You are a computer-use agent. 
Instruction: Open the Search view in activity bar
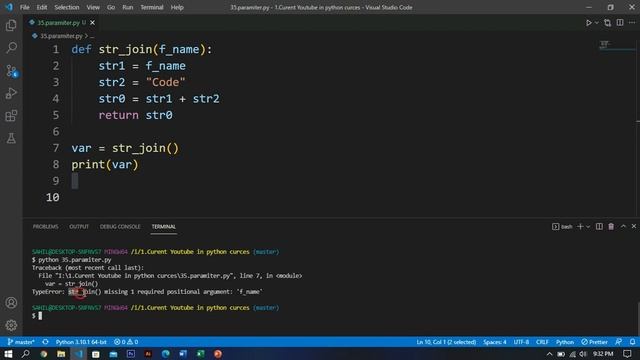[11, 48]
